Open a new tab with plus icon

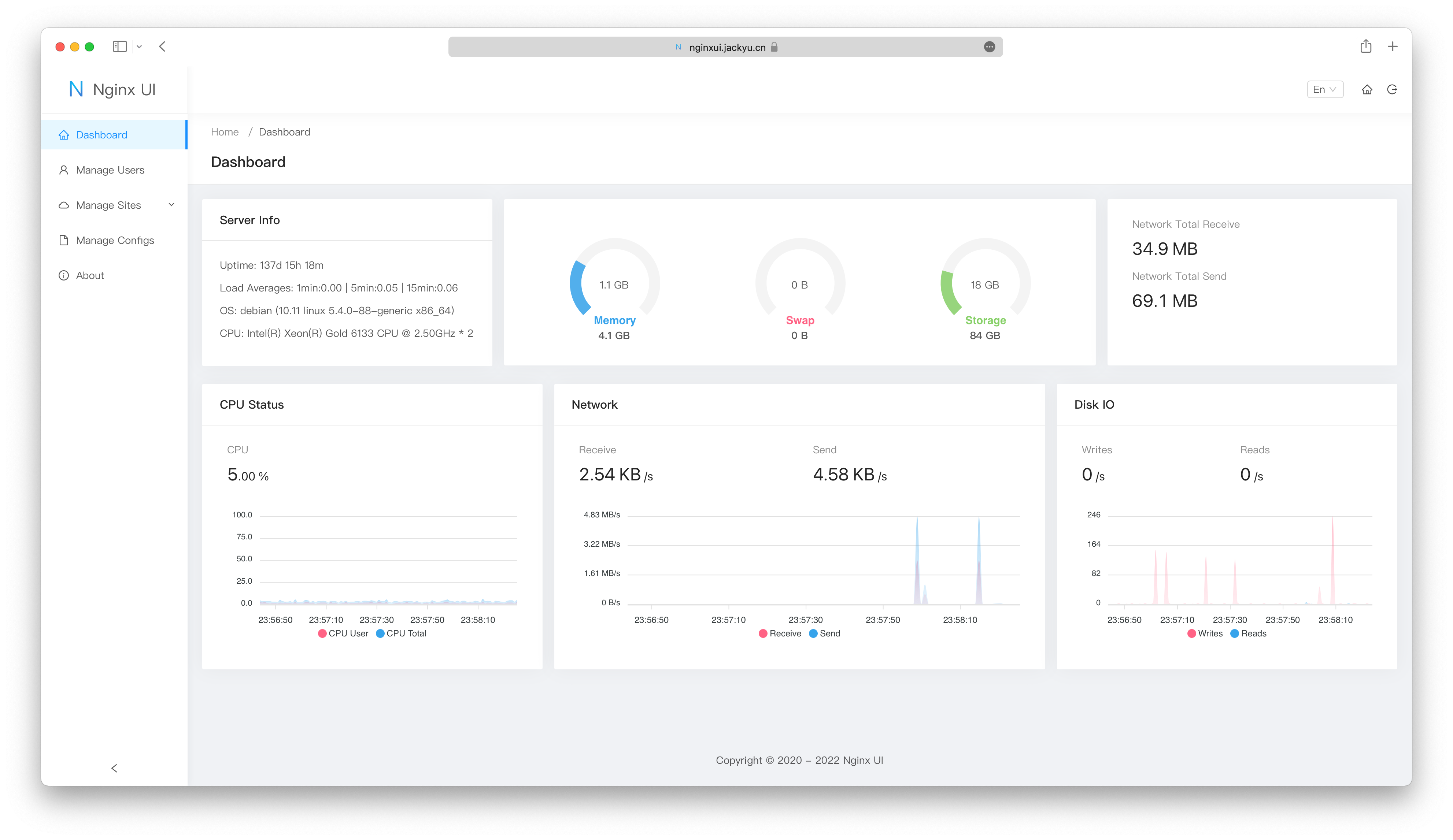1393,47
